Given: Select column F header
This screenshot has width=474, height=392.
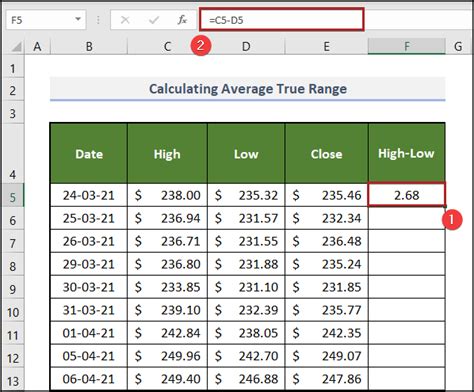Looking at the screenshot, I should tap(407, 46).
